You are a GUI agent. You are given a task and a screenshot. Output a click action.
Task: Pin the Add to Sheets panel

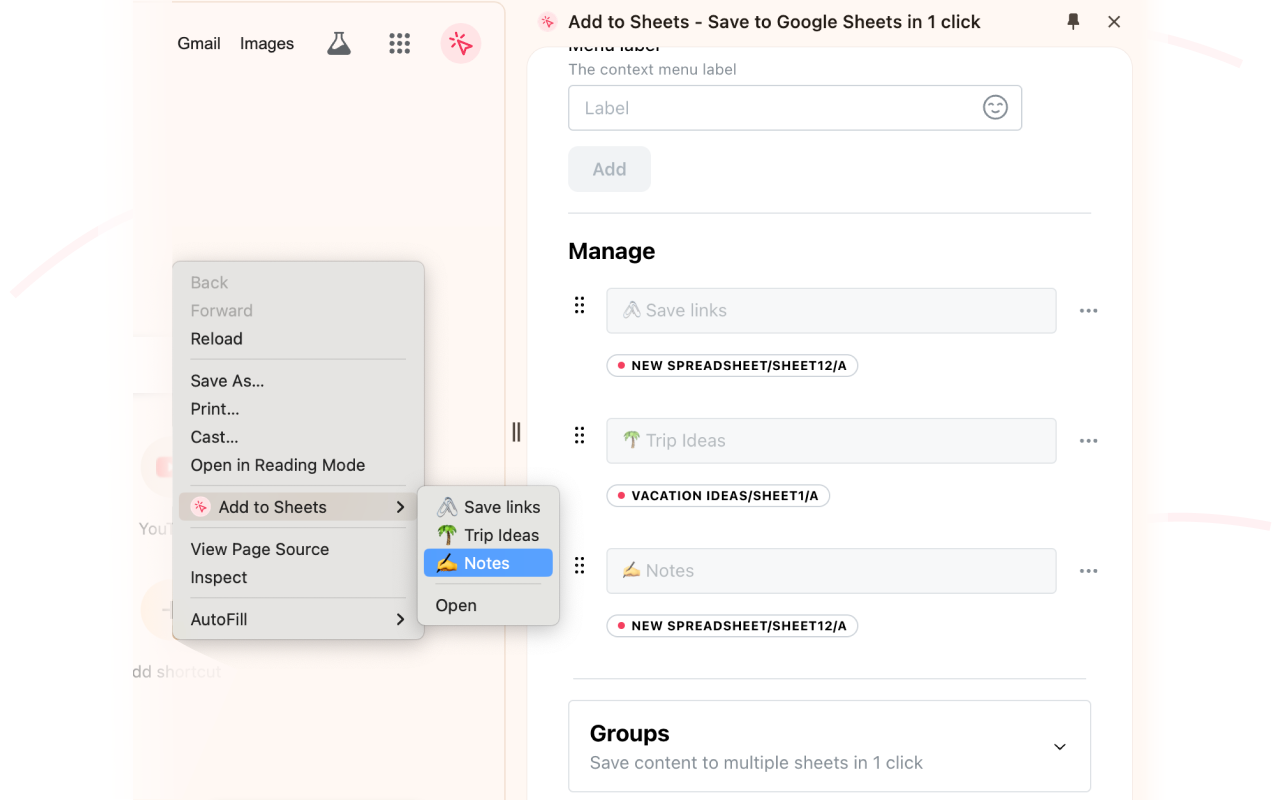[1073, 21]
